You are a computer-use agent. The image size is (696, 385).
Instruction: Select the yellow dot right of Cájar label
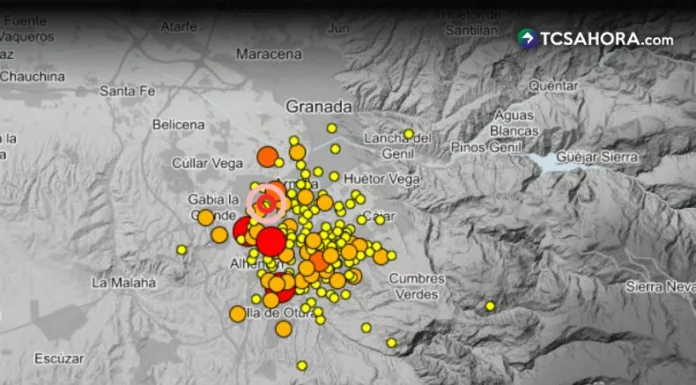pos(380,220)
